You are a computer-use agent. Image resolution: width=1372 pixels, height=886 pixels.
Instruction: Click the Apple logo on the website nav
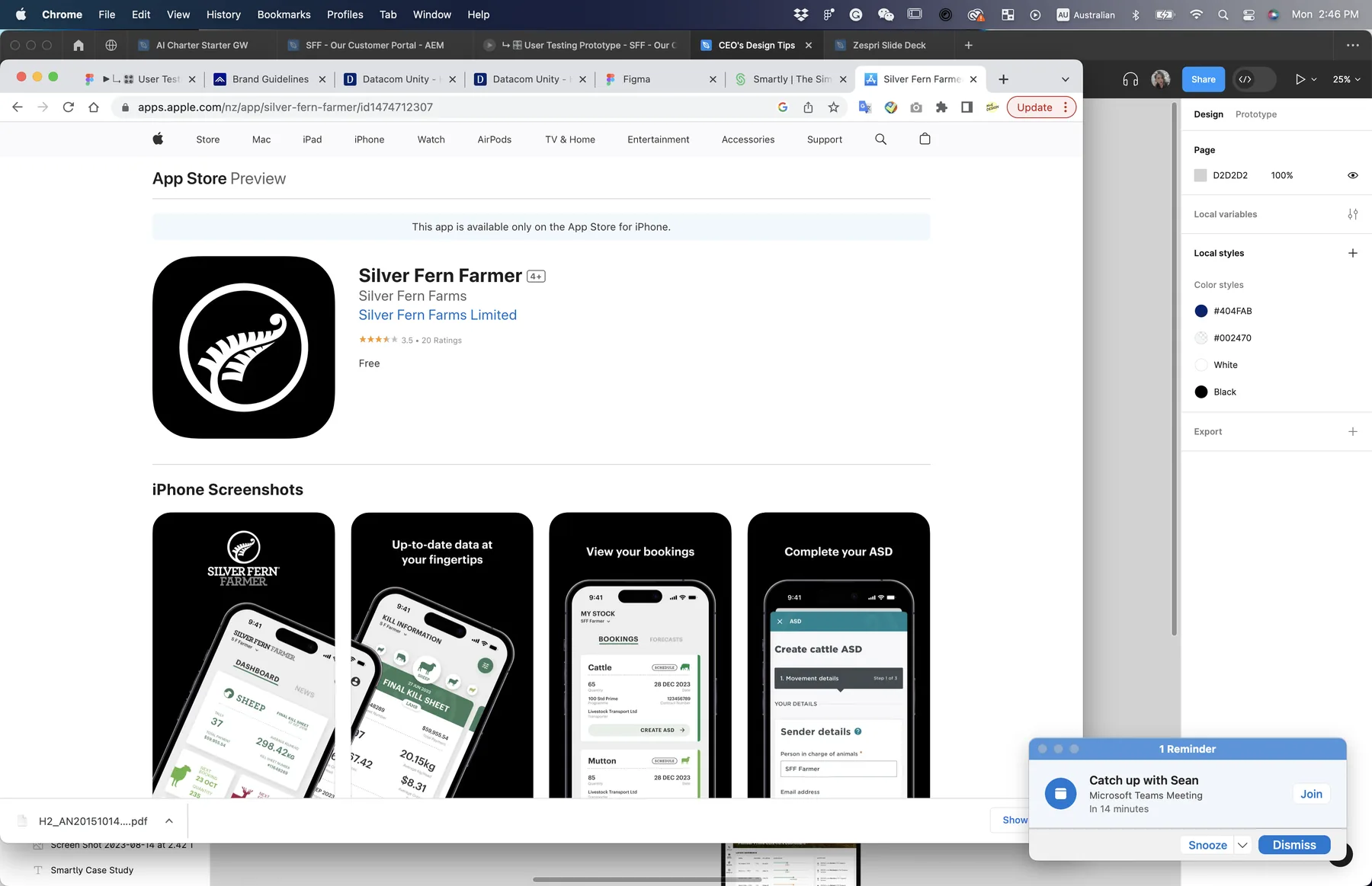coord(159,139)
